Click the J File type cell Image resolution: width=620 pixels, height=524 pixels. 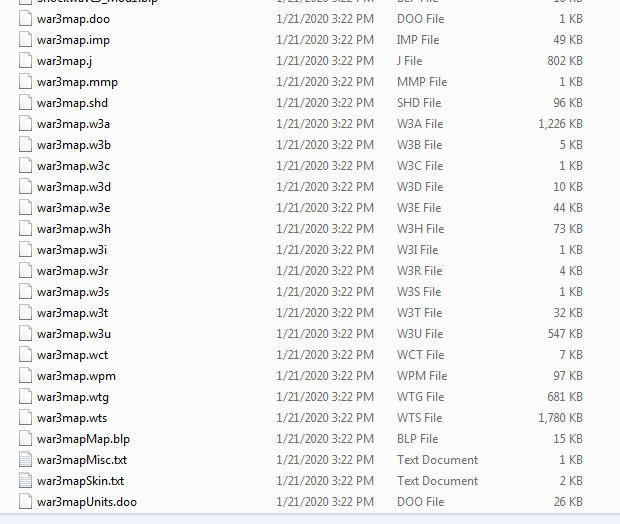tap(409, 61)
